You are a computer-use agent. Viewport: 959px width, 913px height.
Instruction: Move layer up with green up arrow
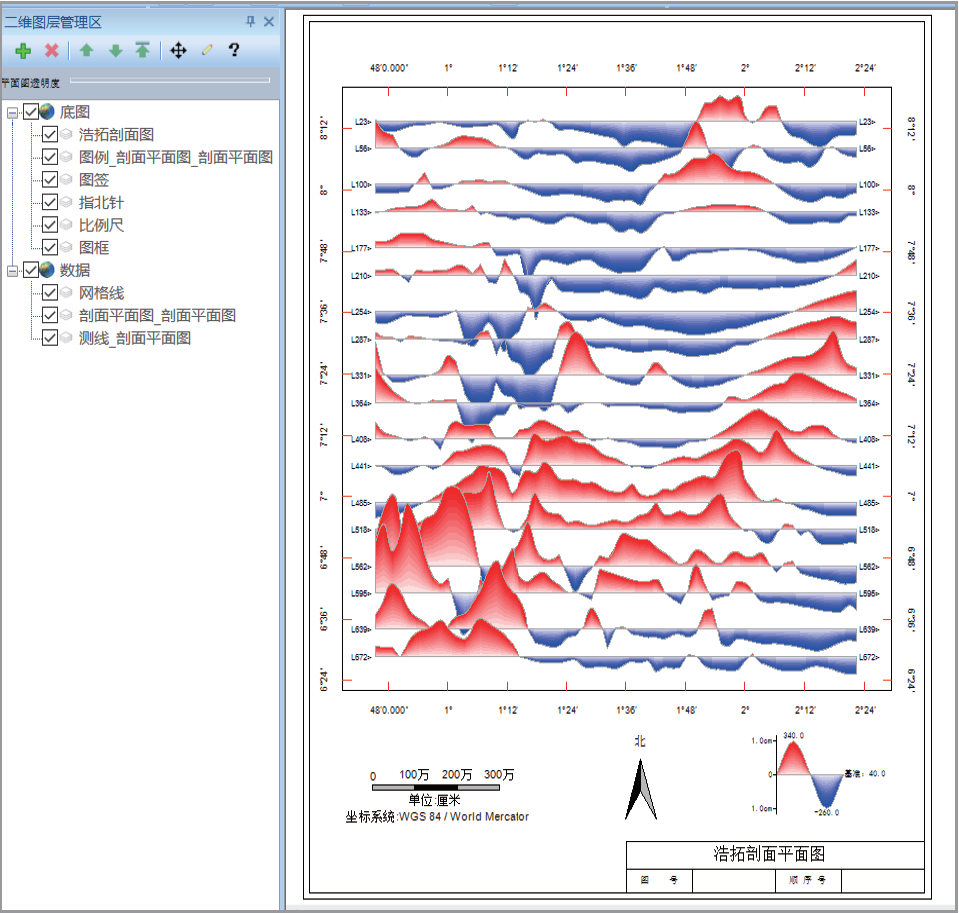pyautogui.click(x=86, y=50)
